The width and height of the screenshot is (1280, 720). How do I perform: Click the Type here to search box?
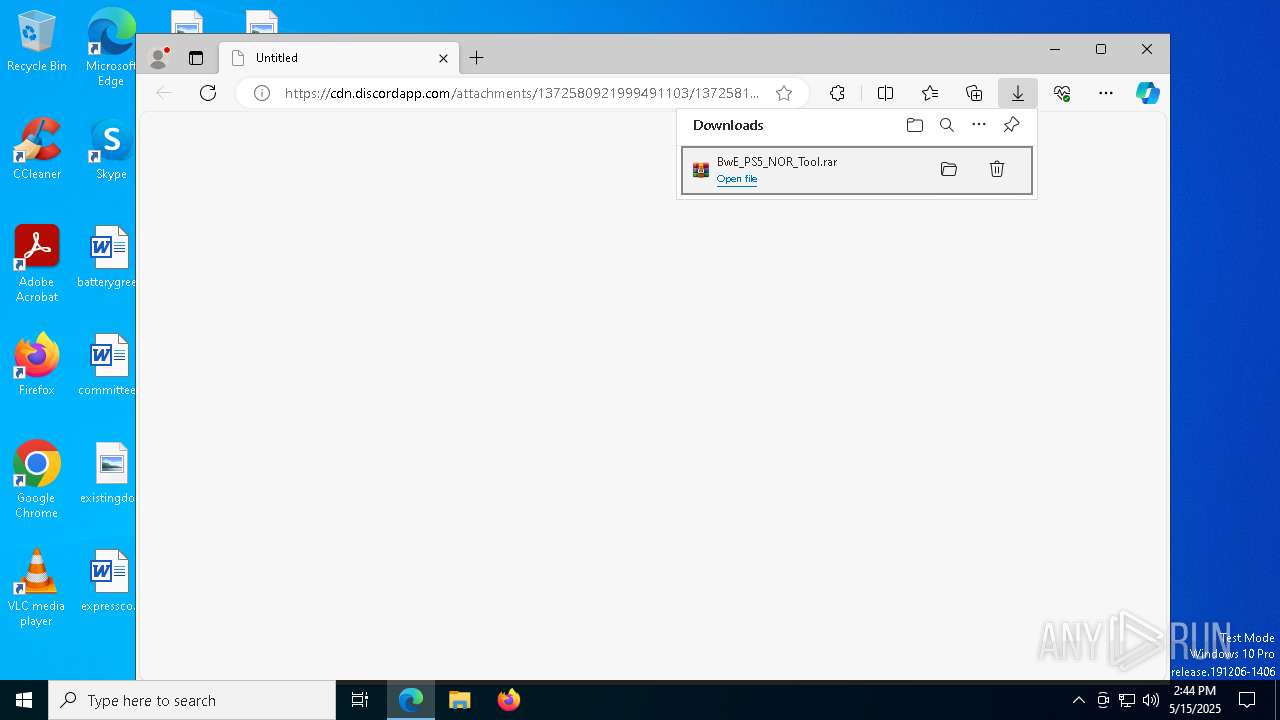coord(192,700)
